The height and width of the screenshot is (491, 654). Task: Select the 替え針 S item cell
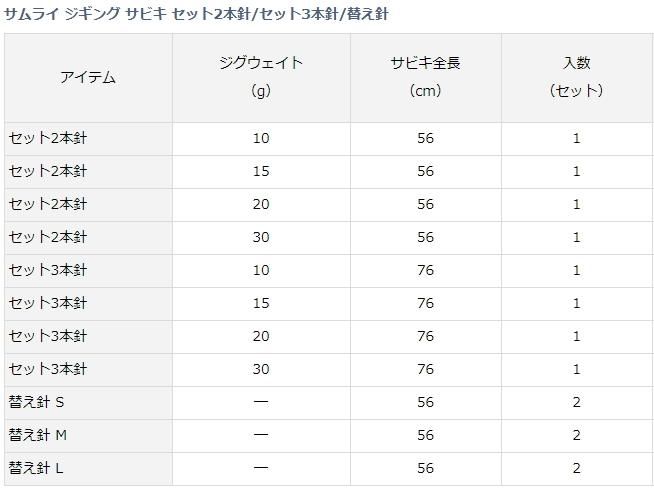pos(38,402)
